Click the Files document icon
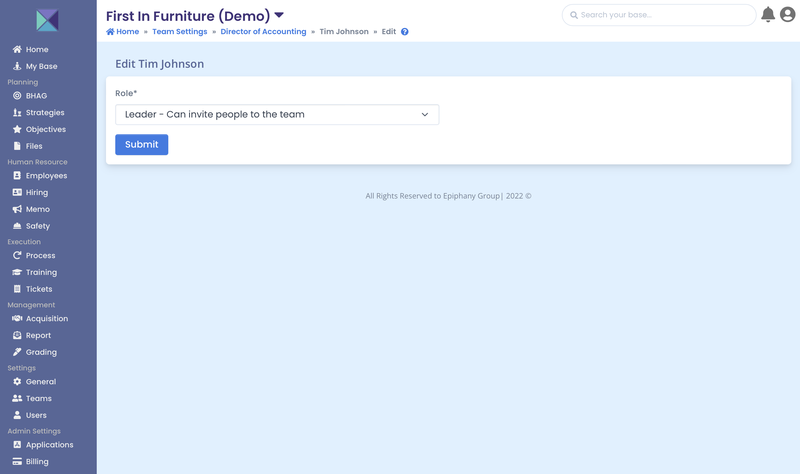 (17, 146)
